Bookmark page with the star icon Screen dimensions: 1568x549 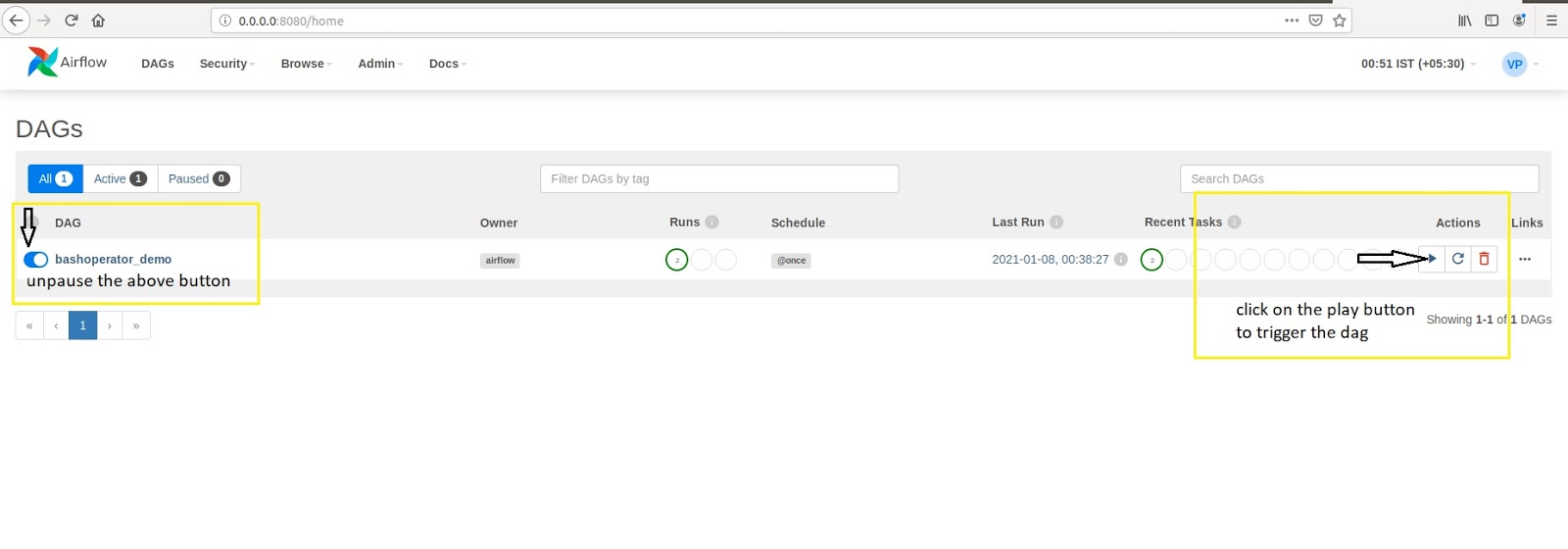click(1340, 21)
